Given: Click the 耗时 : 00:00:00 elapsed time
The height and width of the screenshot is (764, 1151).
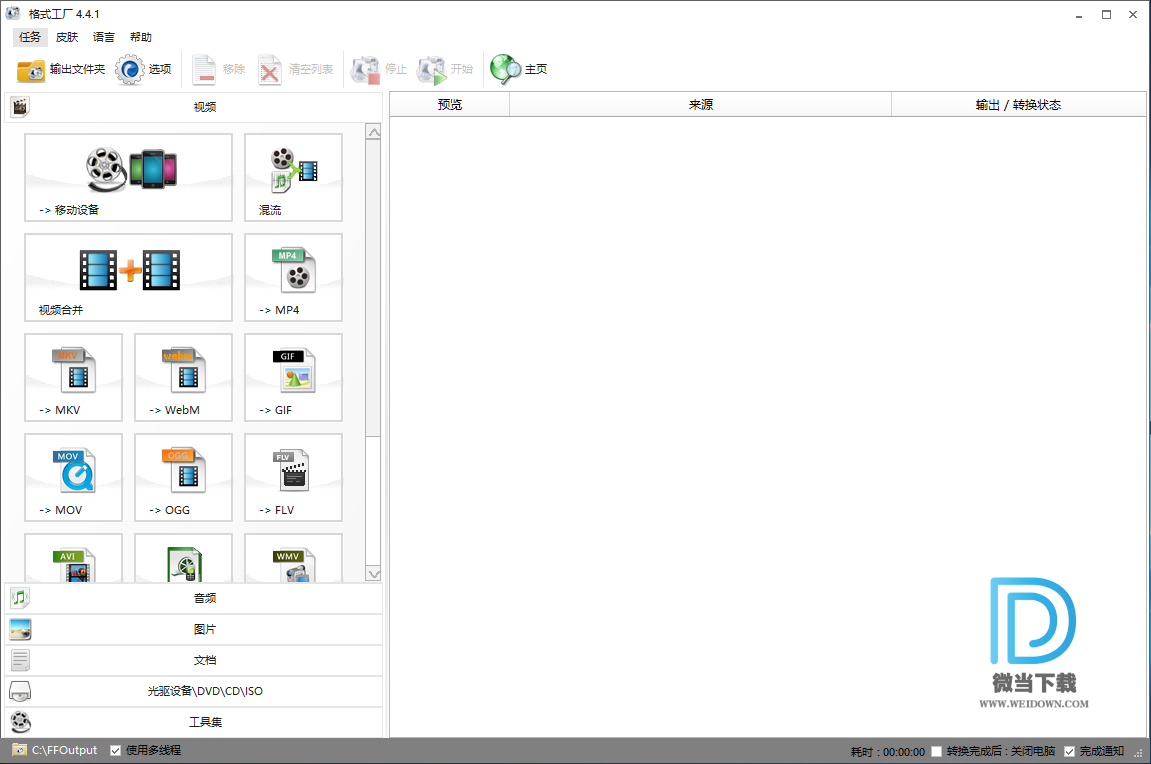Looking at the screenshot, I should [887, 752].
